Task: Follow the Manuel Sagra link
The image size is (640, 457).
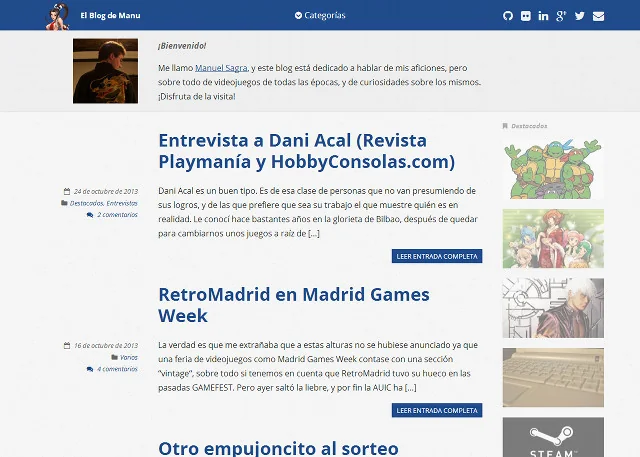Action: [x=221, y=68]
